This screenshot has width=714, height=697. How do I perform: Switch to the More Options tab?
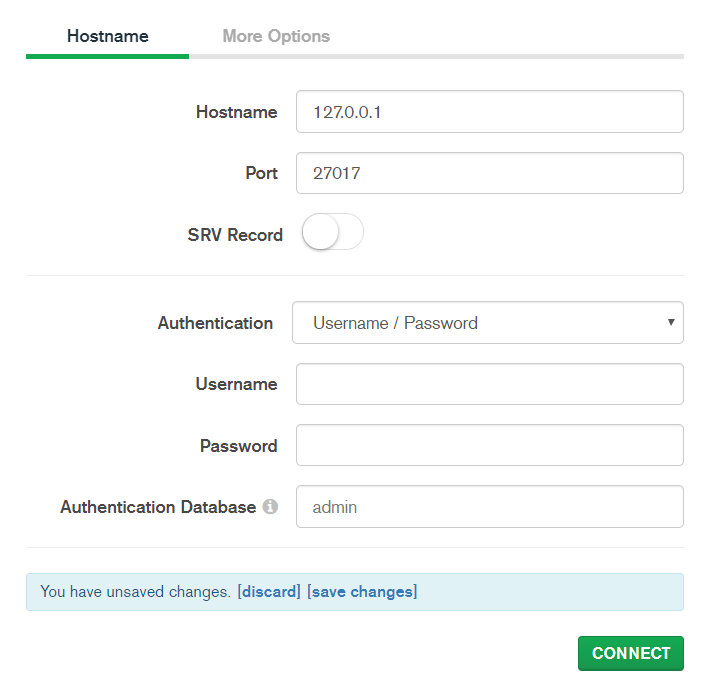coord(276,36)
